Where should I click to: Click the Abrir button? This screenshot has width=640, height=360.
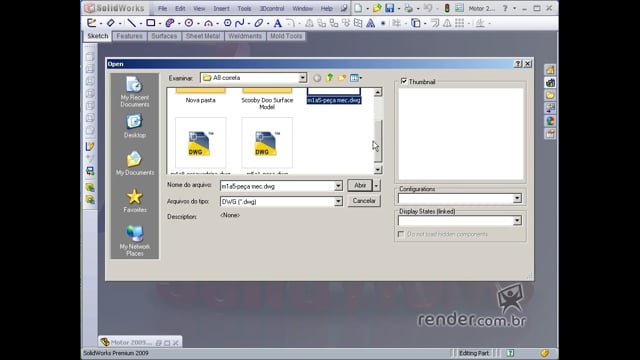[x=360, y=186]
